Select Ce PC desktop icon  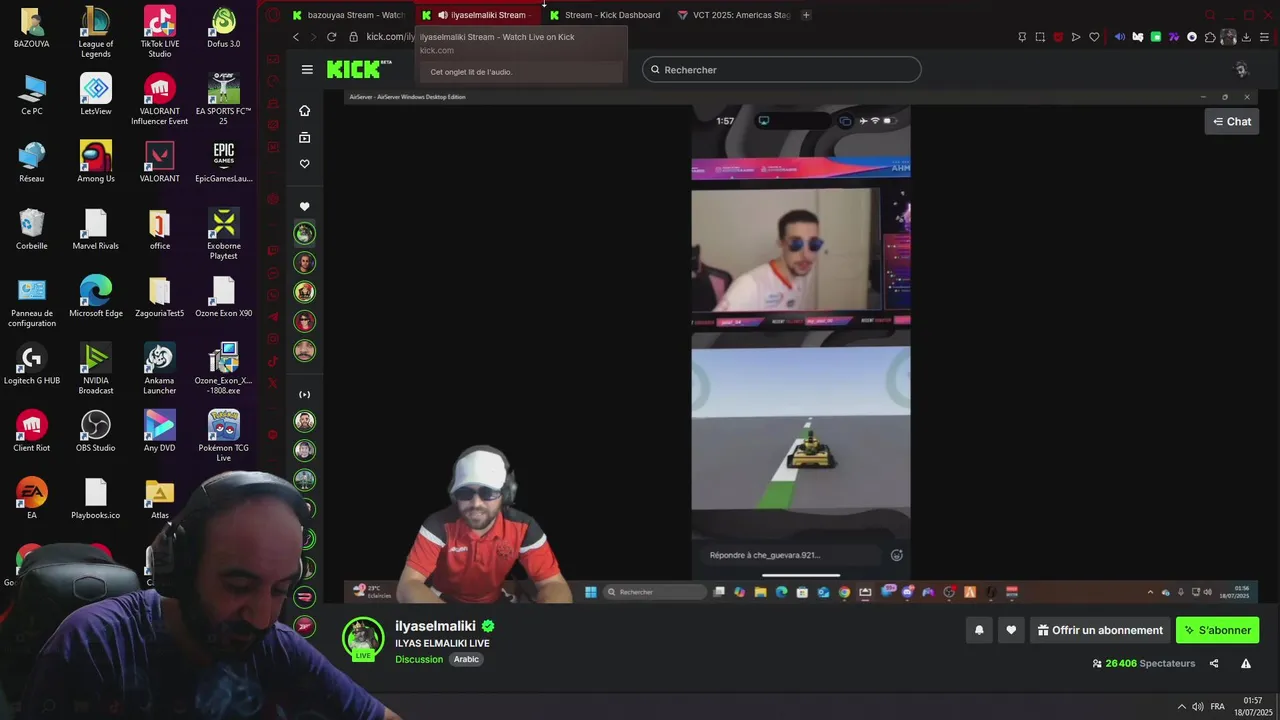[32, 95]
